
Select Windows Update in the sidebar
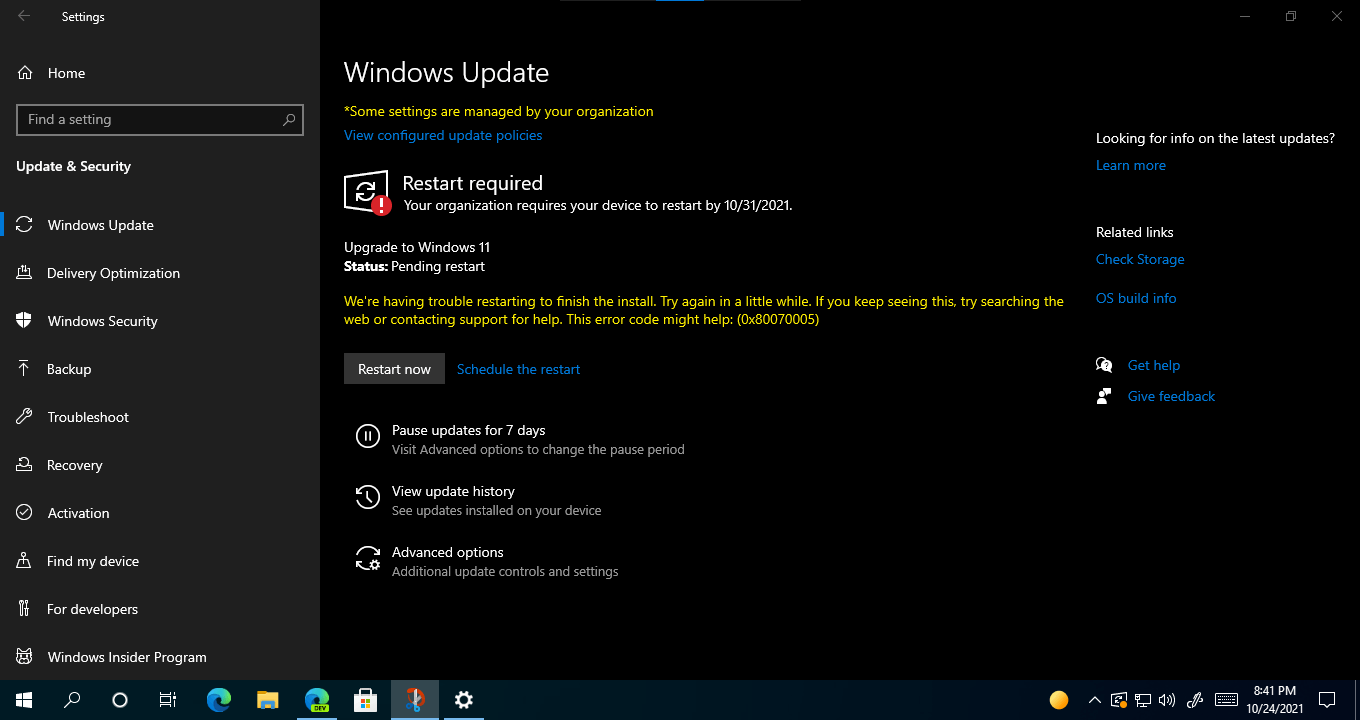[x=160, y=225]
